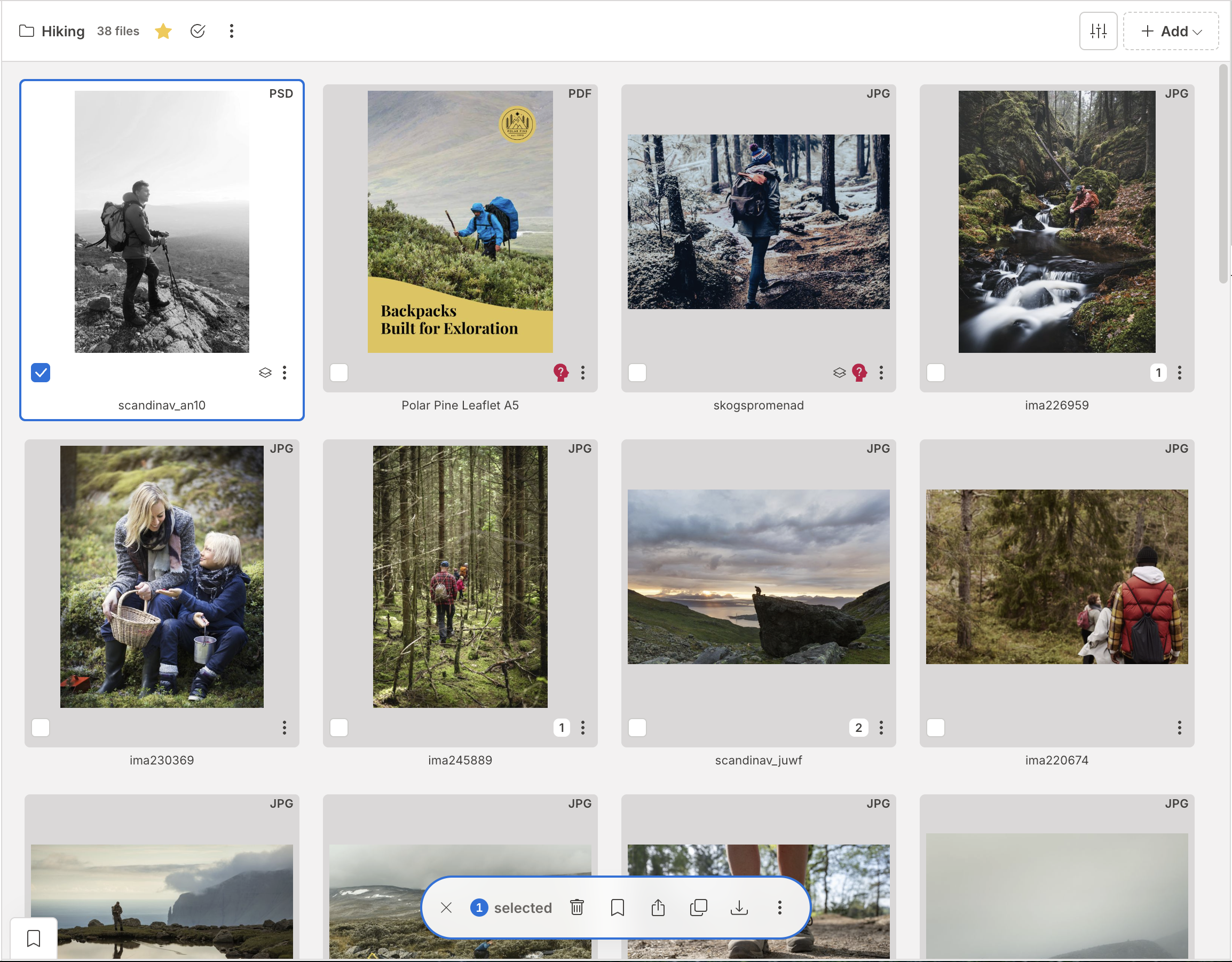Check the scandinav_juwf checkbox
Screen dimensions: 1232x962
coord(637,727)
